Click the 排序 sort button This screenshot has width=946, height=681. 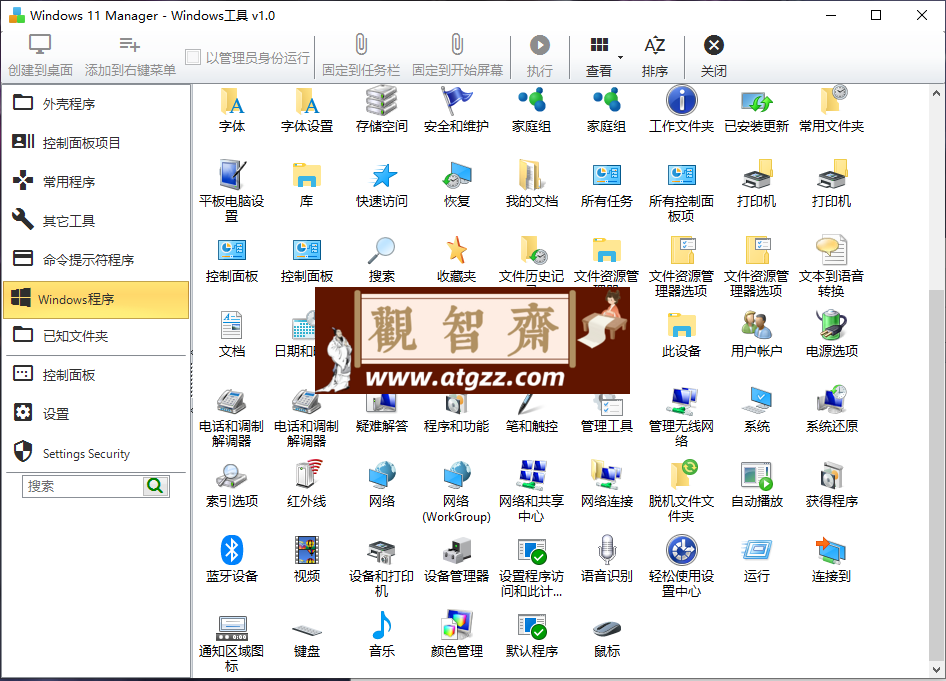click(x=655, y=55)
